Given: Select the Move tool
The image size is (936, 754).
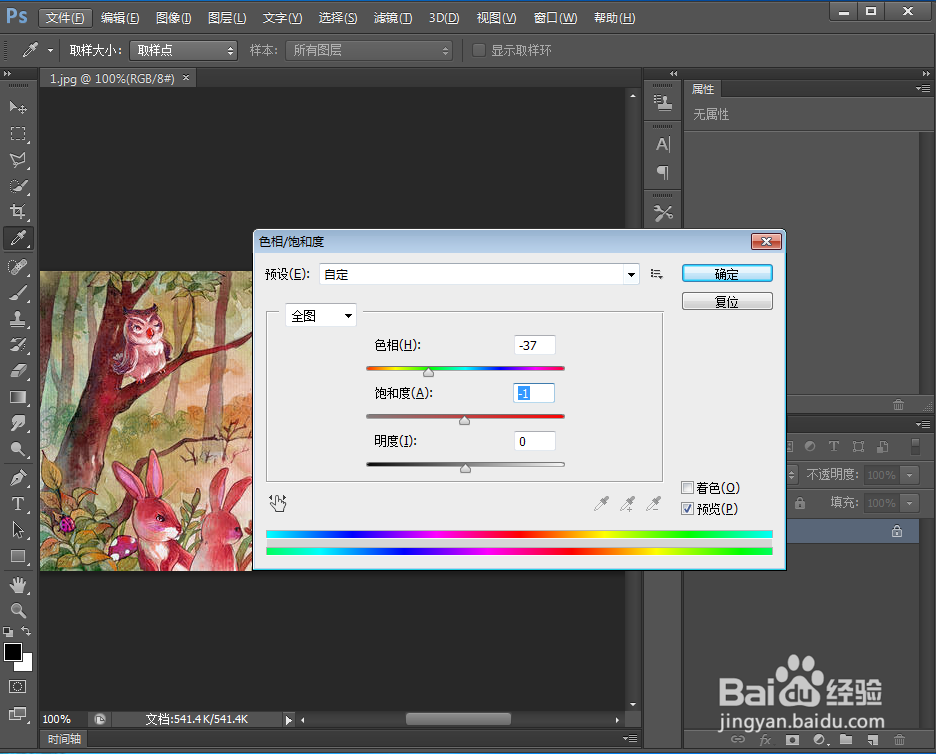Looking at the screenshot, I should click(18, 107).
